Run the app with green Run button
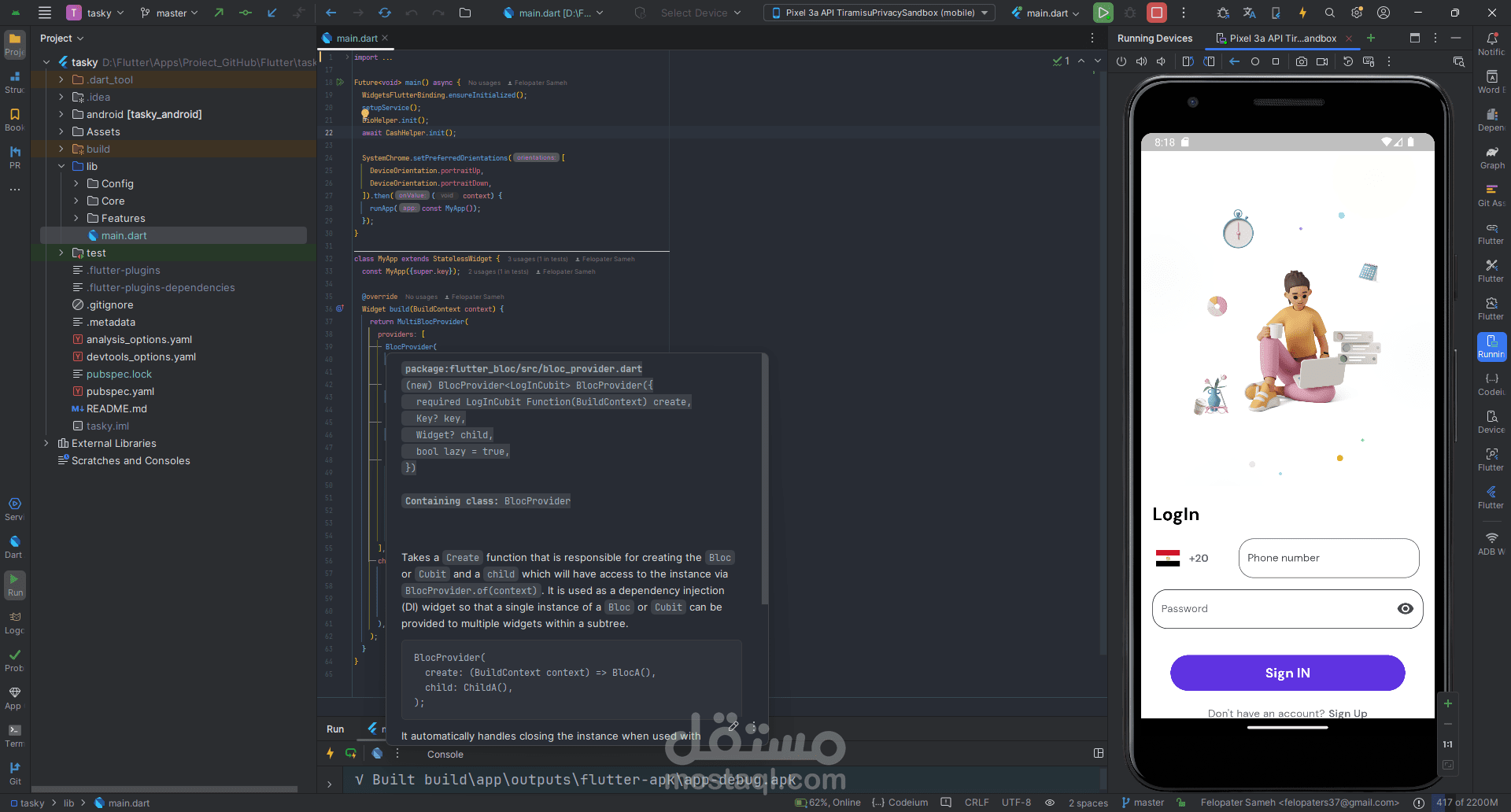Image resolution: width=1511 pixels, height=812 pixels. pyautogui.click(x=1103, y=13)
